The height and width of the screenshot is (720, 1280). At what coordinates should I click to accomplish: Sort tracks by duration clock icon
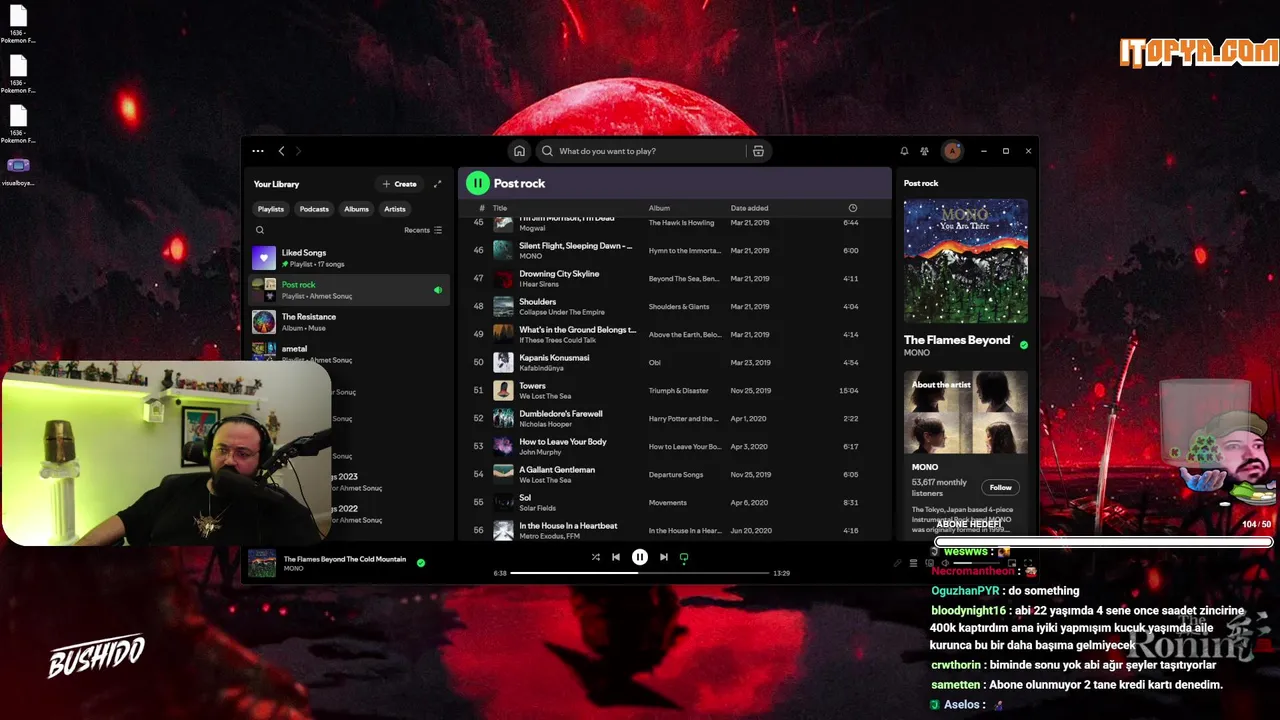[853, 208]
